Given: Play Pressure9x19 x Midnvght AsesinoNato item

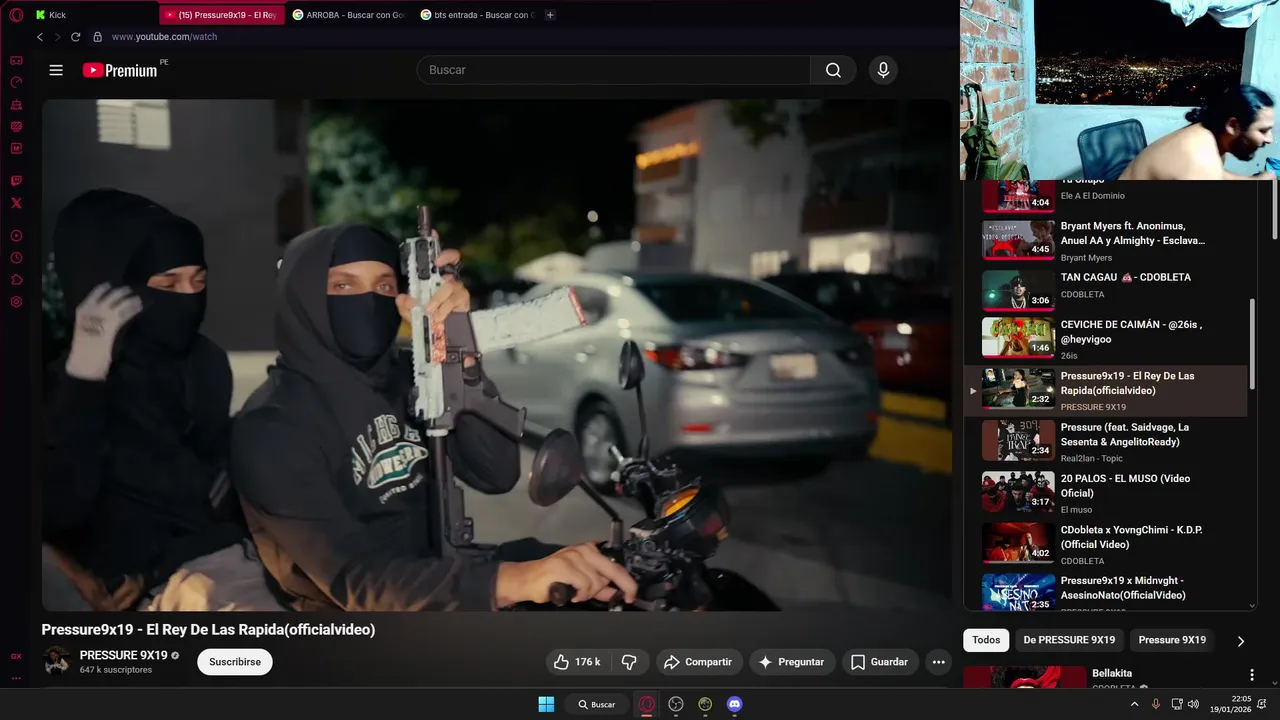Looking at the screenshot, I should (1106, 593).
